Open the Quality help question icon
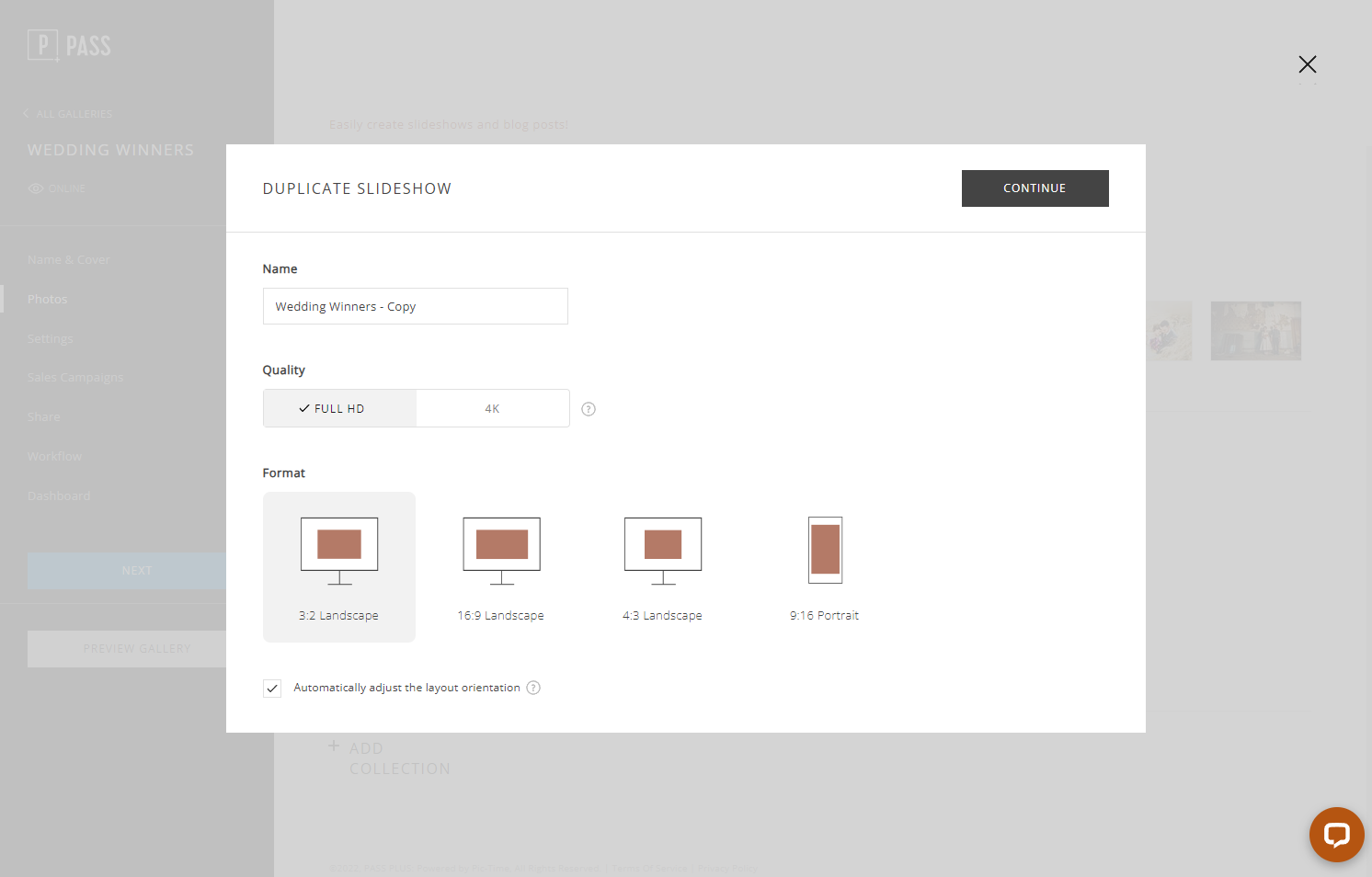1372x877 pixels. [589, 409]
